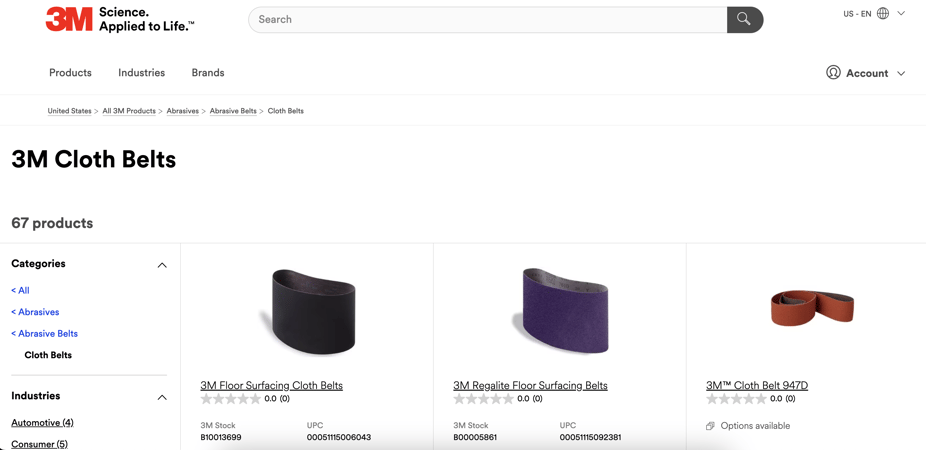Open 3M Floor Surfacing Cloth Belts product

(x=272, y=386)
